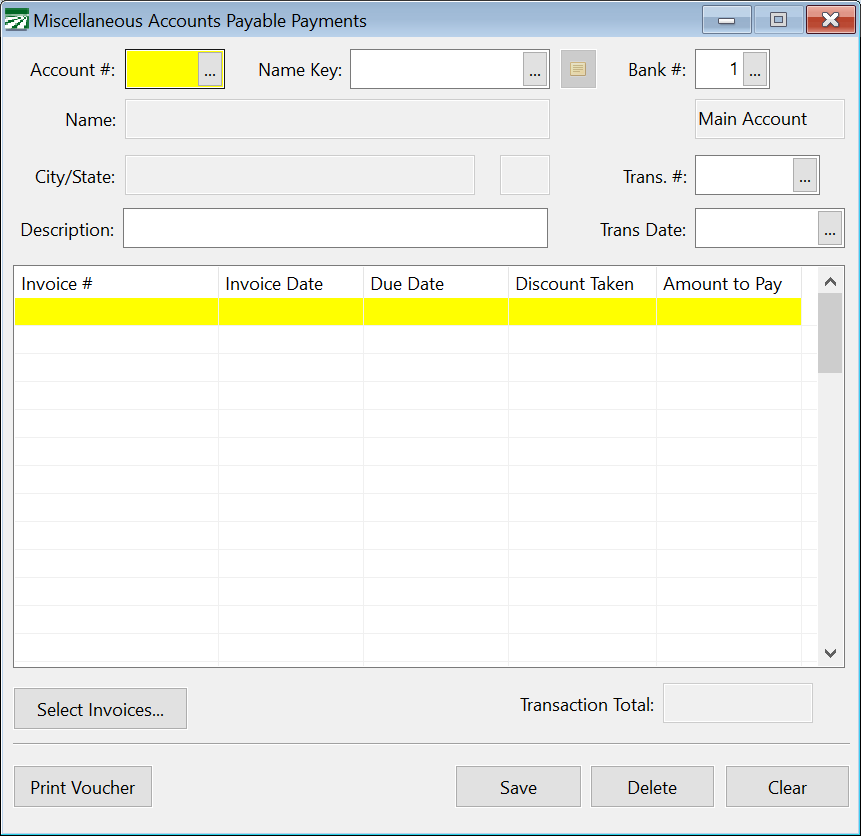The image size is (861, 836).
Task: Open the Trans Date lookup browse icon
Action: pos(829,228)
